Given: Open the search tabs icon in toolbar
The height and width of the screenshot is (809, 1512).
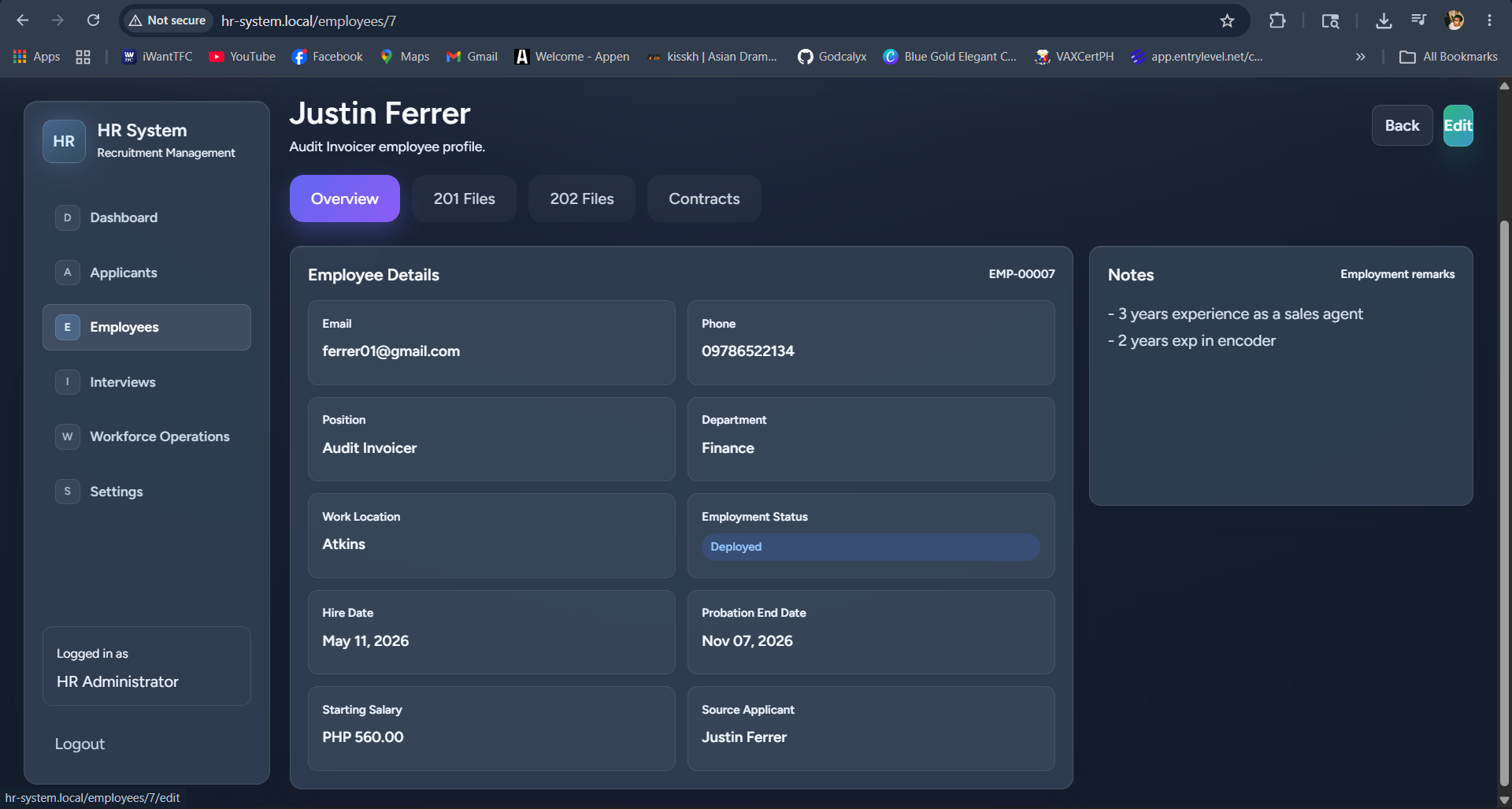Looking at the screenshot, I should coord(1330,20).
